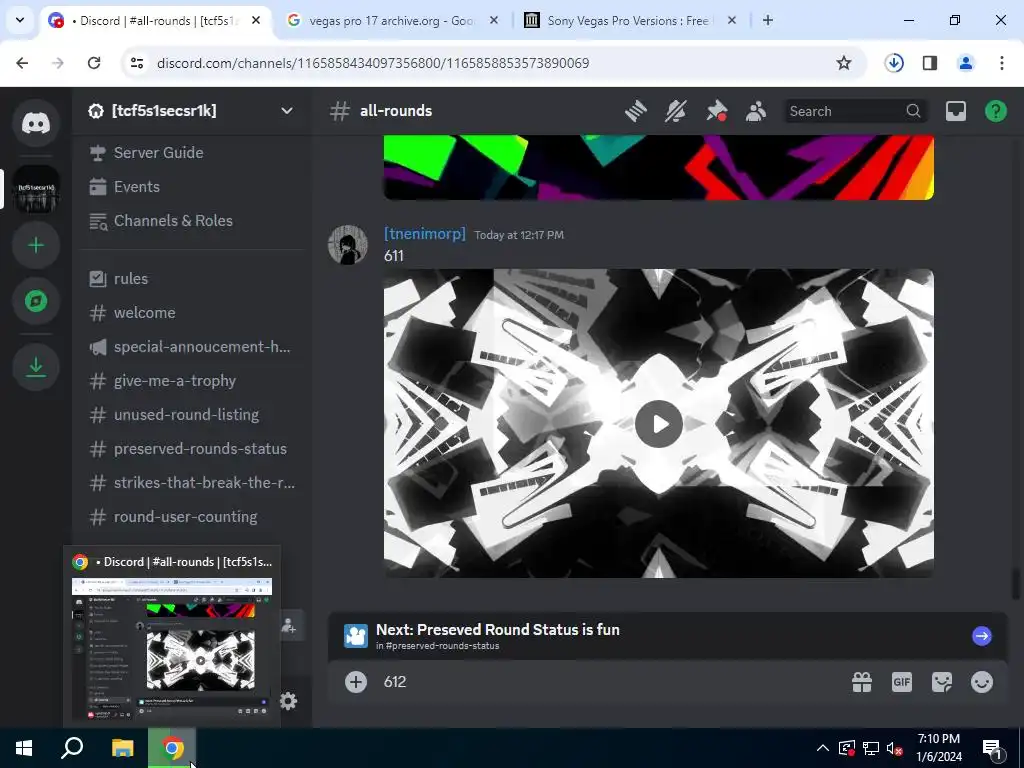The height and width of the screenshot is (768, 1024).
Task: Open Explore Discoverable Servers compass icon
Action: 36,301
